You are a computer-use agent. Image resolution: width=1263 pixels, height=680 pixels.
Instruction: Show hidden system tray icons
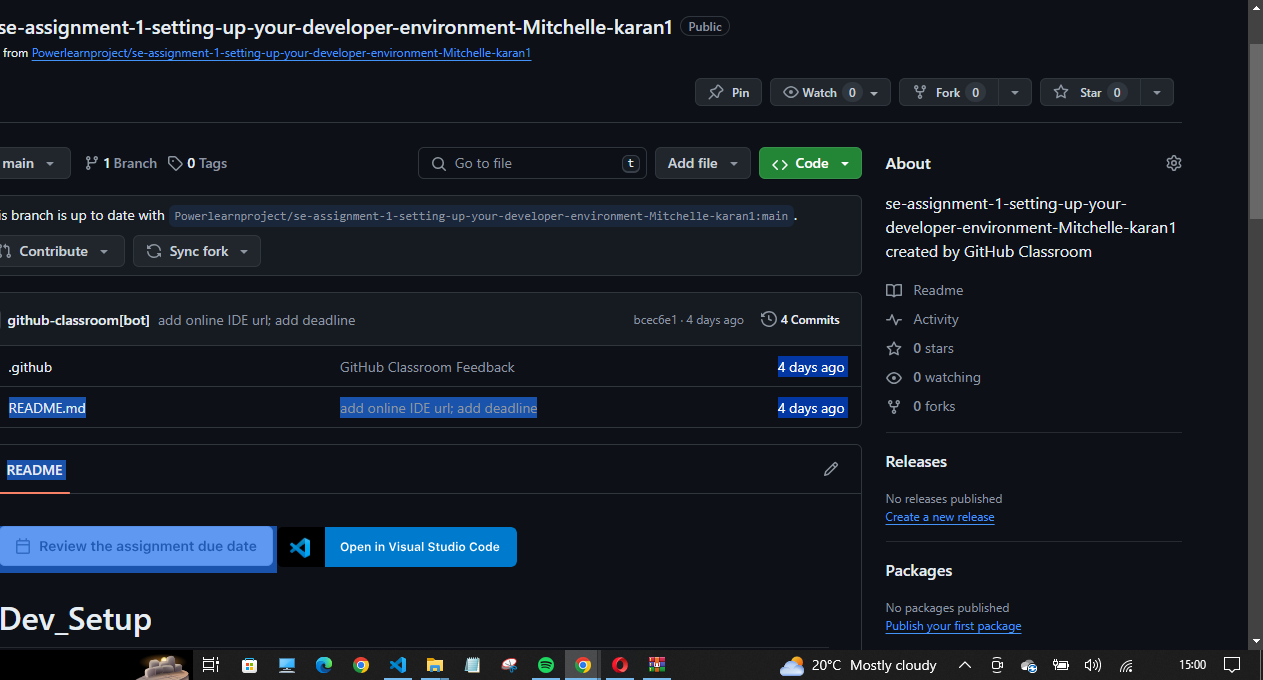(x=965, y=665)
